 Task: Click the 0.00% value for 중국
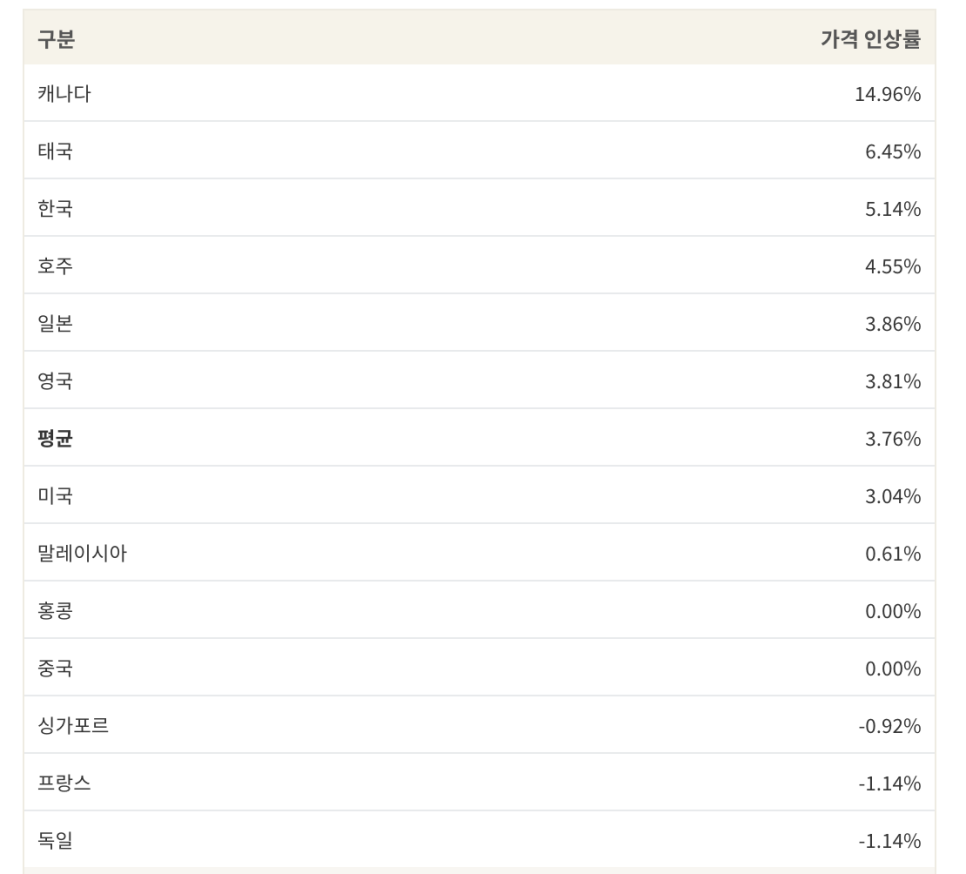(893, 669)
